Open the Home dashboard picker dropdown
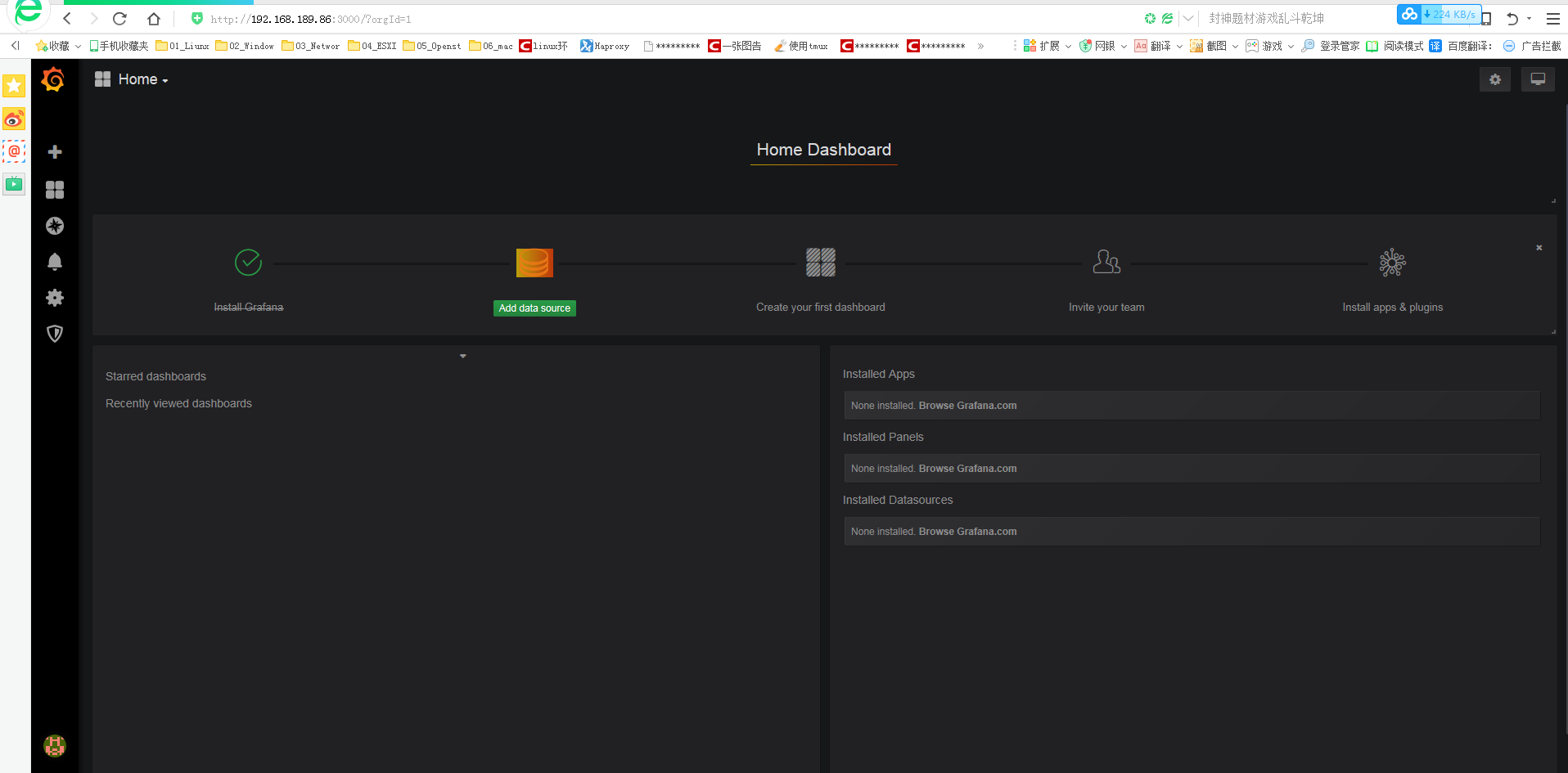1568x773 pixels. tap(131, 79)
